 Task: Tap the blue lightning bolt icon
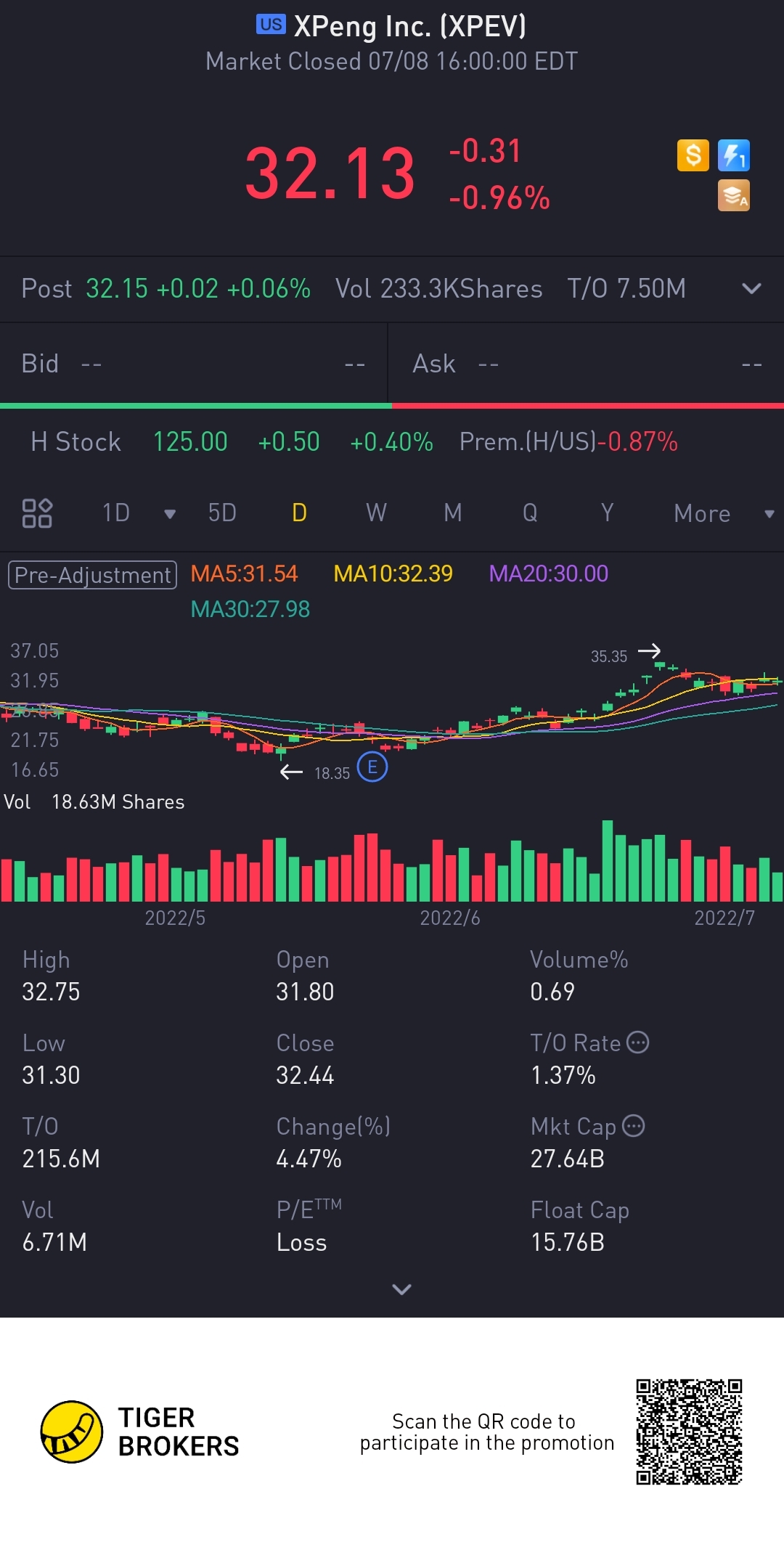coord(734,155)
